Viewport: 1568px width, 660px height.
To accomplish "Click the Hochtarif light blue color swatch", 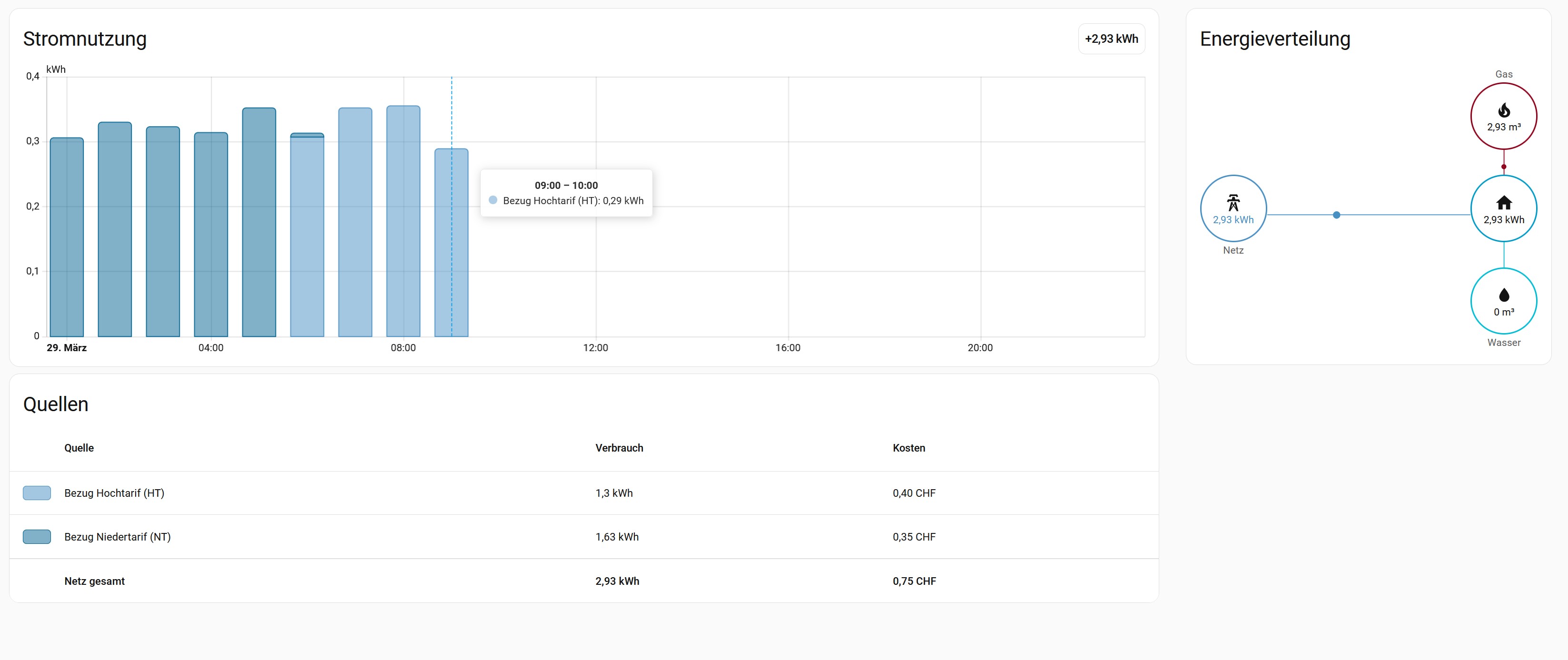I will 37,493.
